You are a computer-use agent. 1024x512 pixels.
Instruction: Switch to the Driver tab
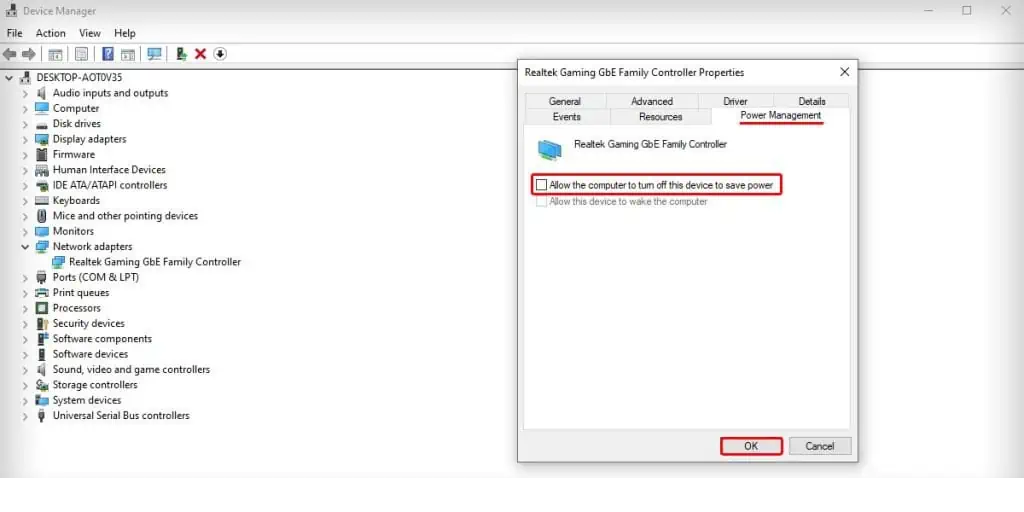tap(735, 101)
